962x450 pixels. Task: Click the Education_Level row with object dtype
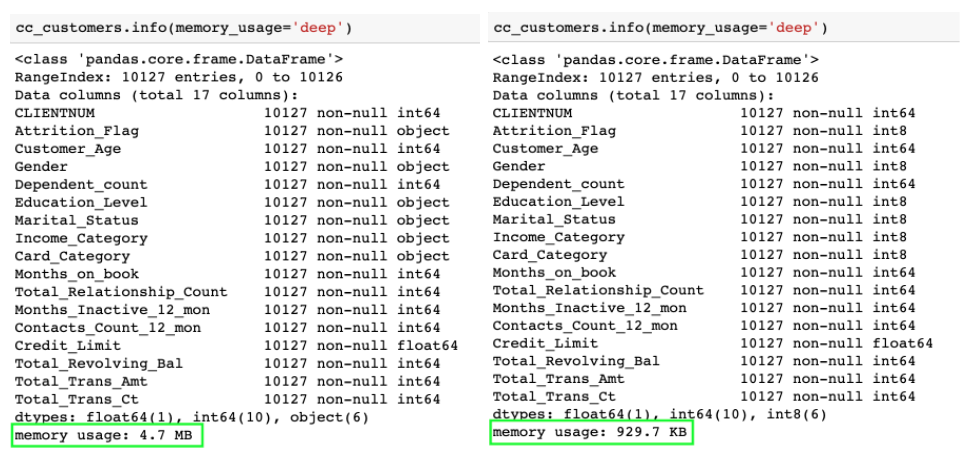(x=230, y=203)
